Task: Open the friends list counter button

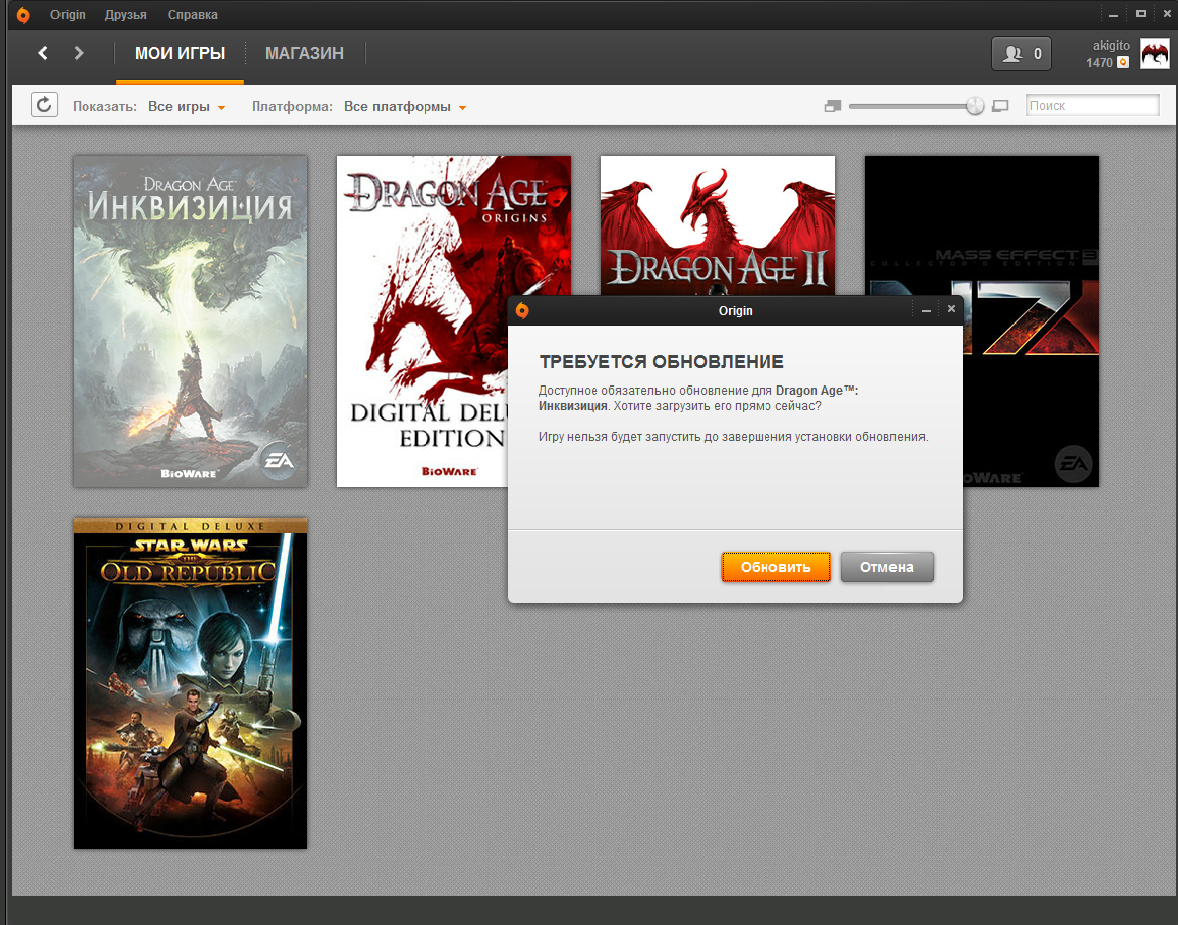Action: click(x=1021, y=53)
